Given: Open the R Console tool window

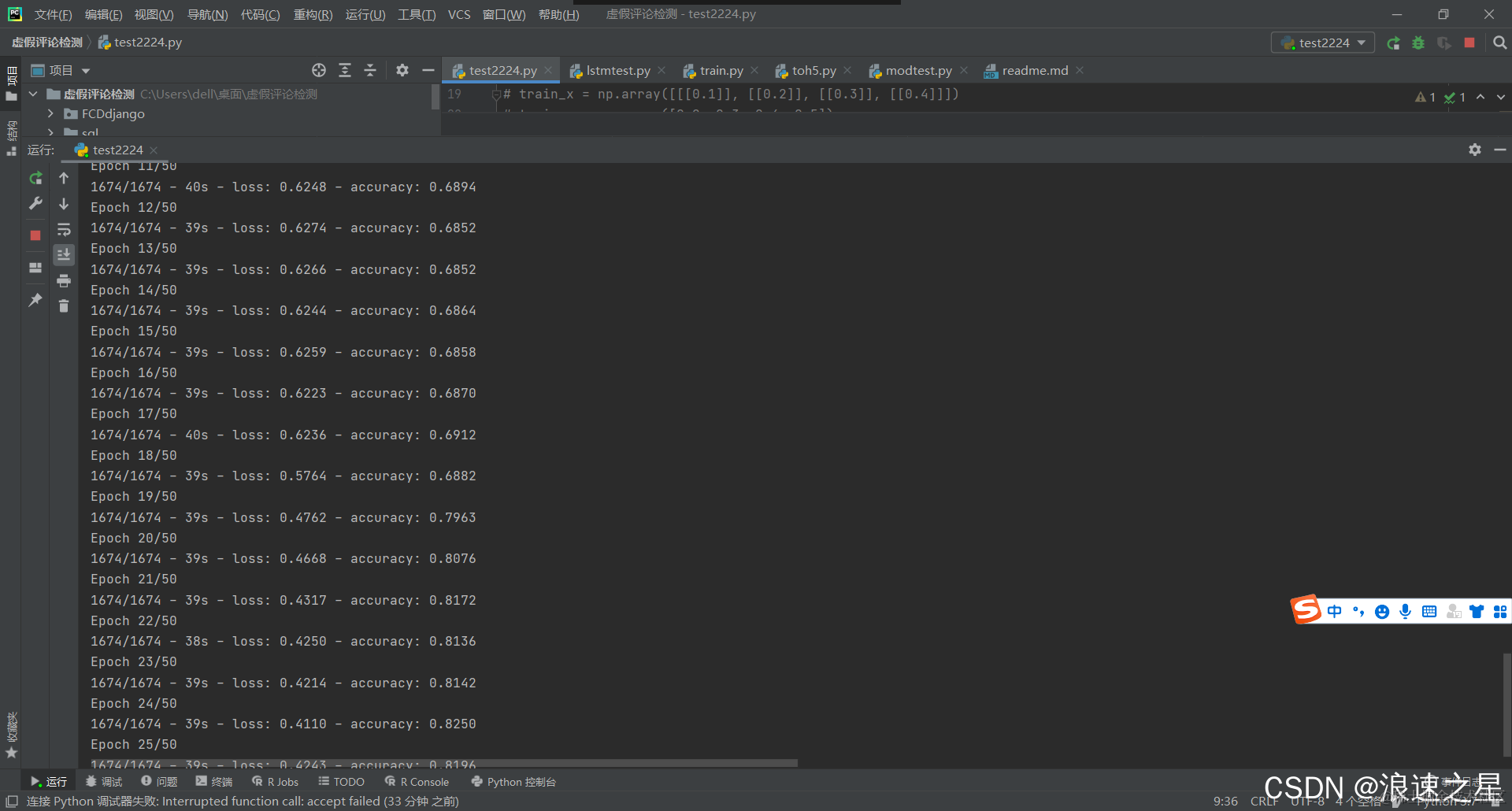Looking at the screenshot, I should click(417, 782).
